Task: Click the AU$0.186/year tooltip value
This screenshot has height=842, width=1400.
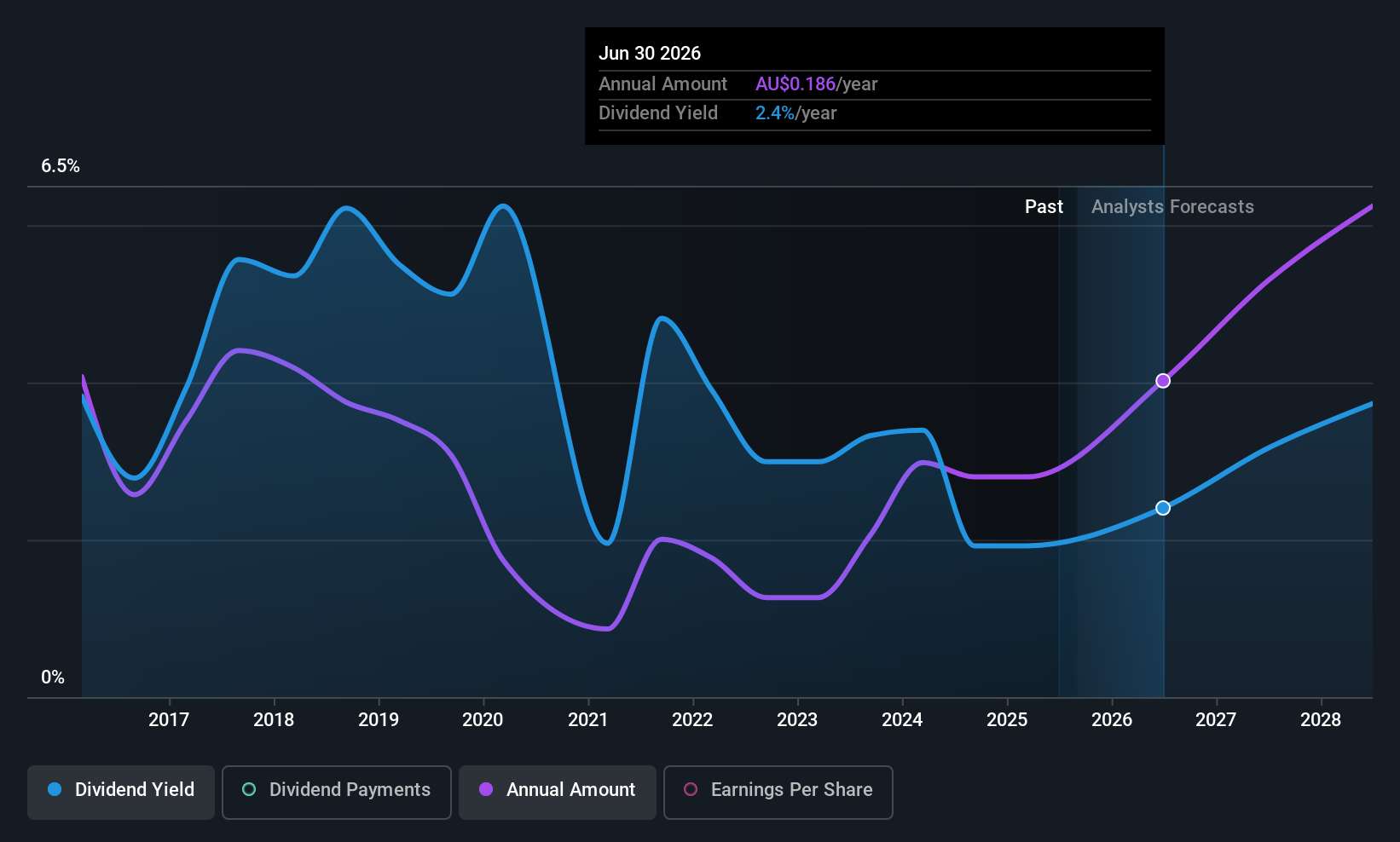Action: click(x=816, y=84)
